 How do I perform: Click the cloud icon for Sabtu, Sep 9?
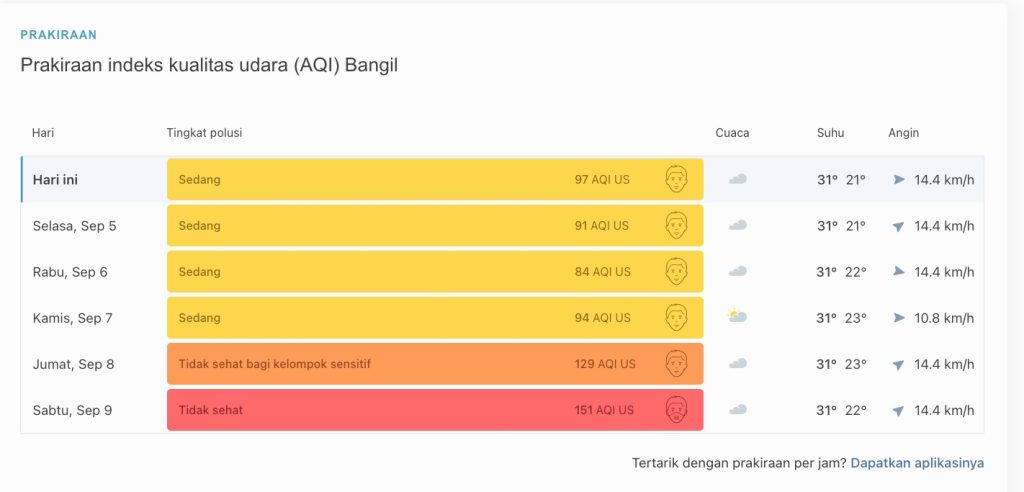[x=737, y=410]
